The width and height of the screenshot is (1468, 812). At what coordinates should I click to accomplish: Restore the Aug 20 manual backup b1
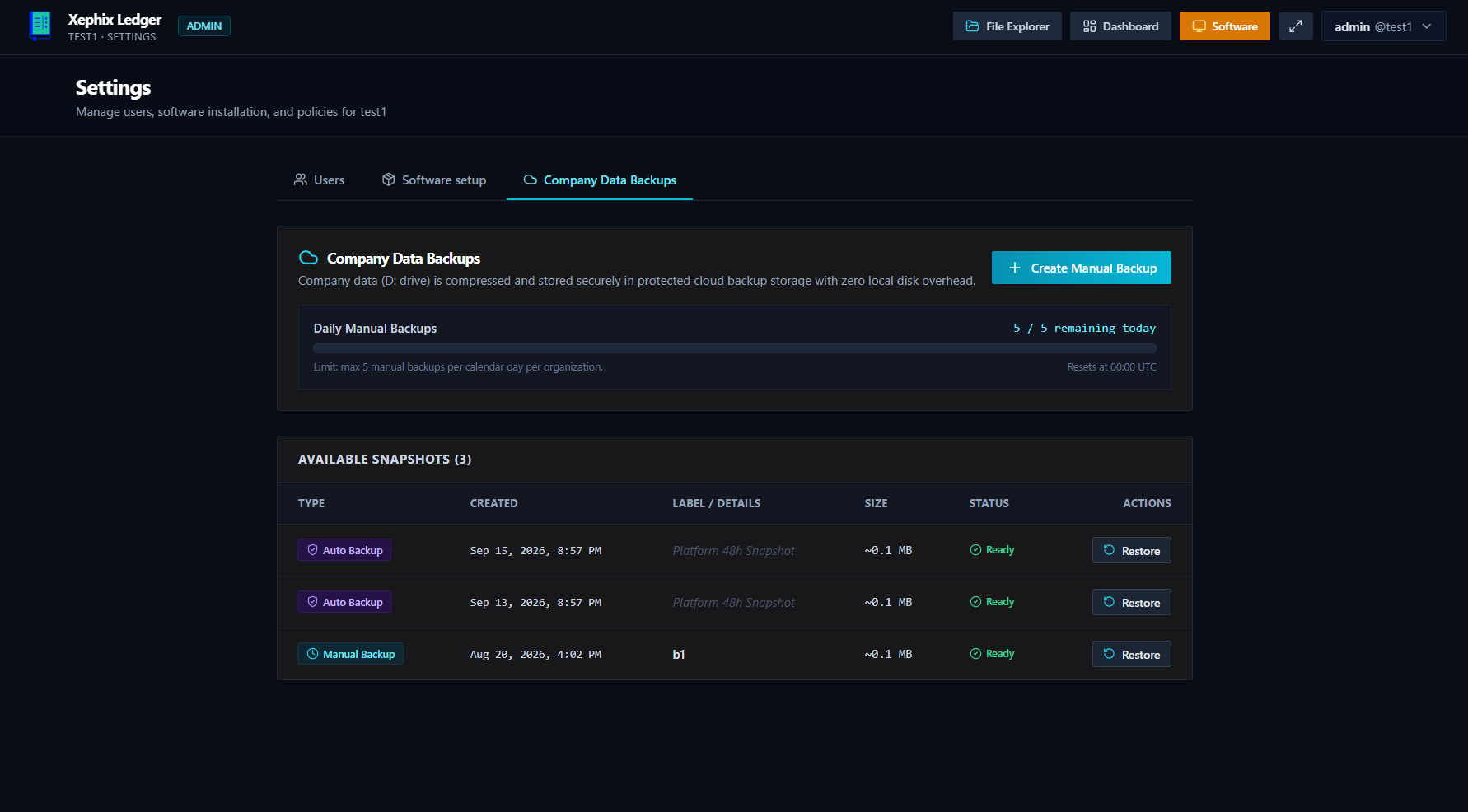(x=1131, y=654)
